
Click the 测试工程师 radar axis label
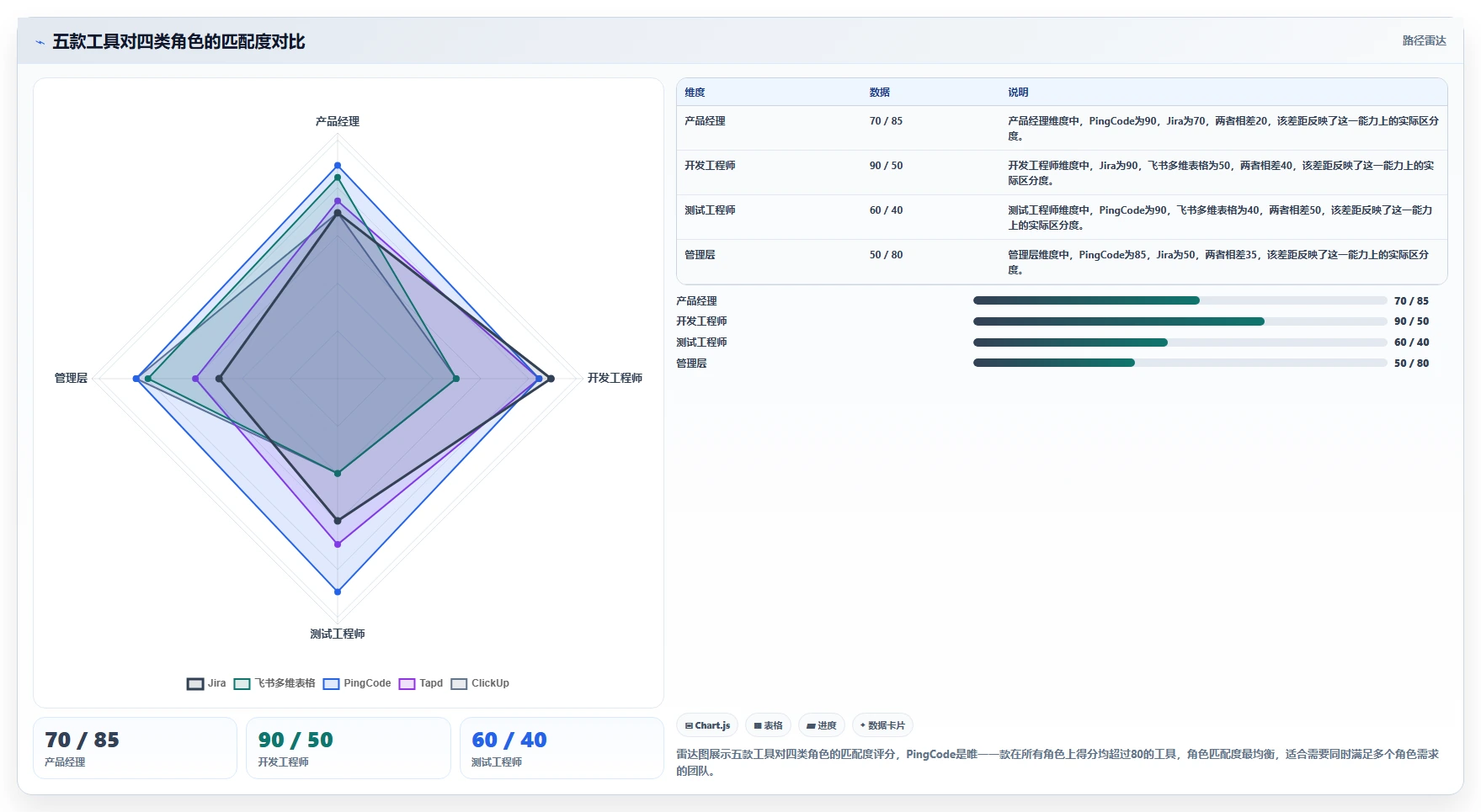(x=338, y=634)
